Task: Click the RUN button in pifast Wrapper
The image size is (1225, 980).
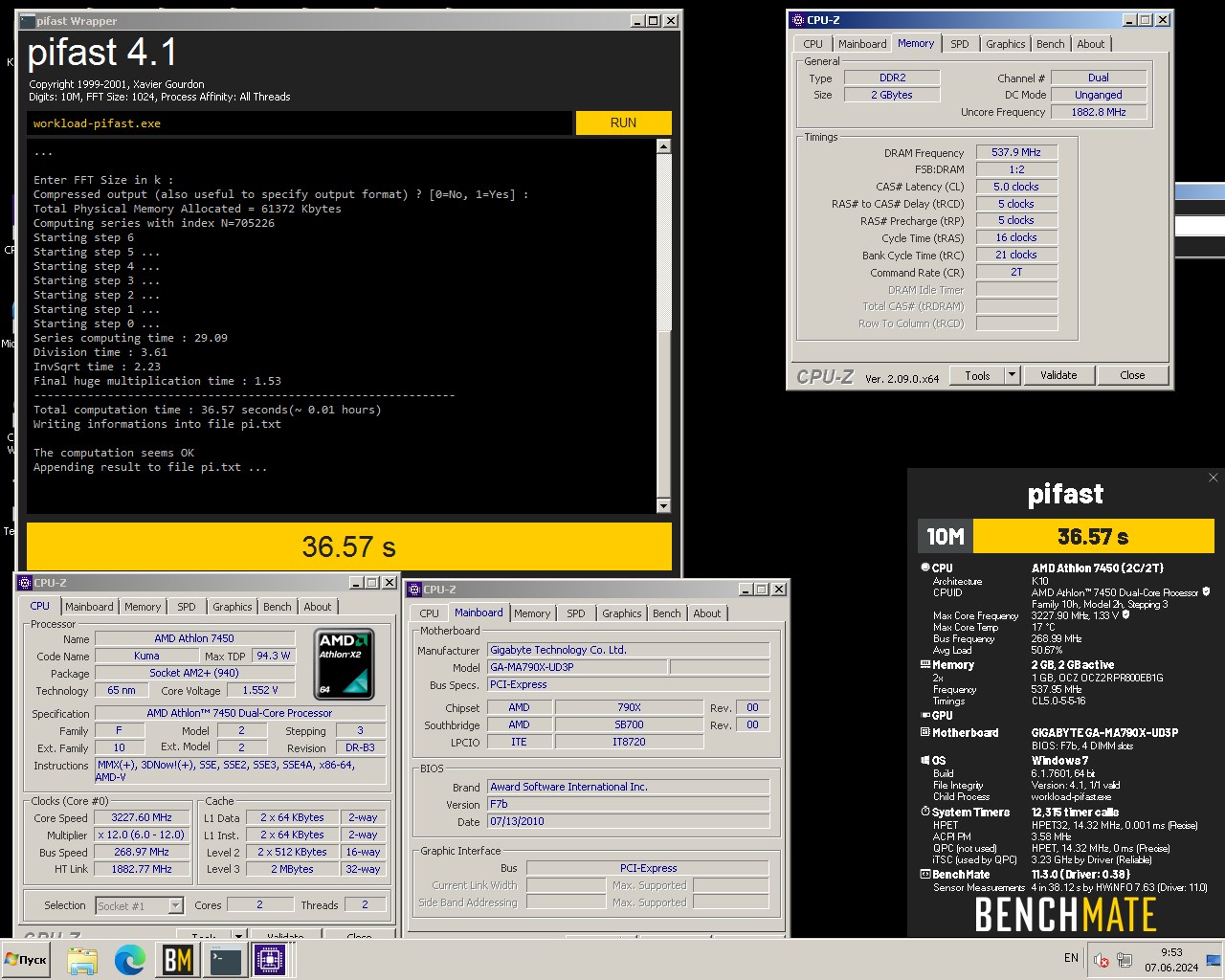Action: click(623, 122)
